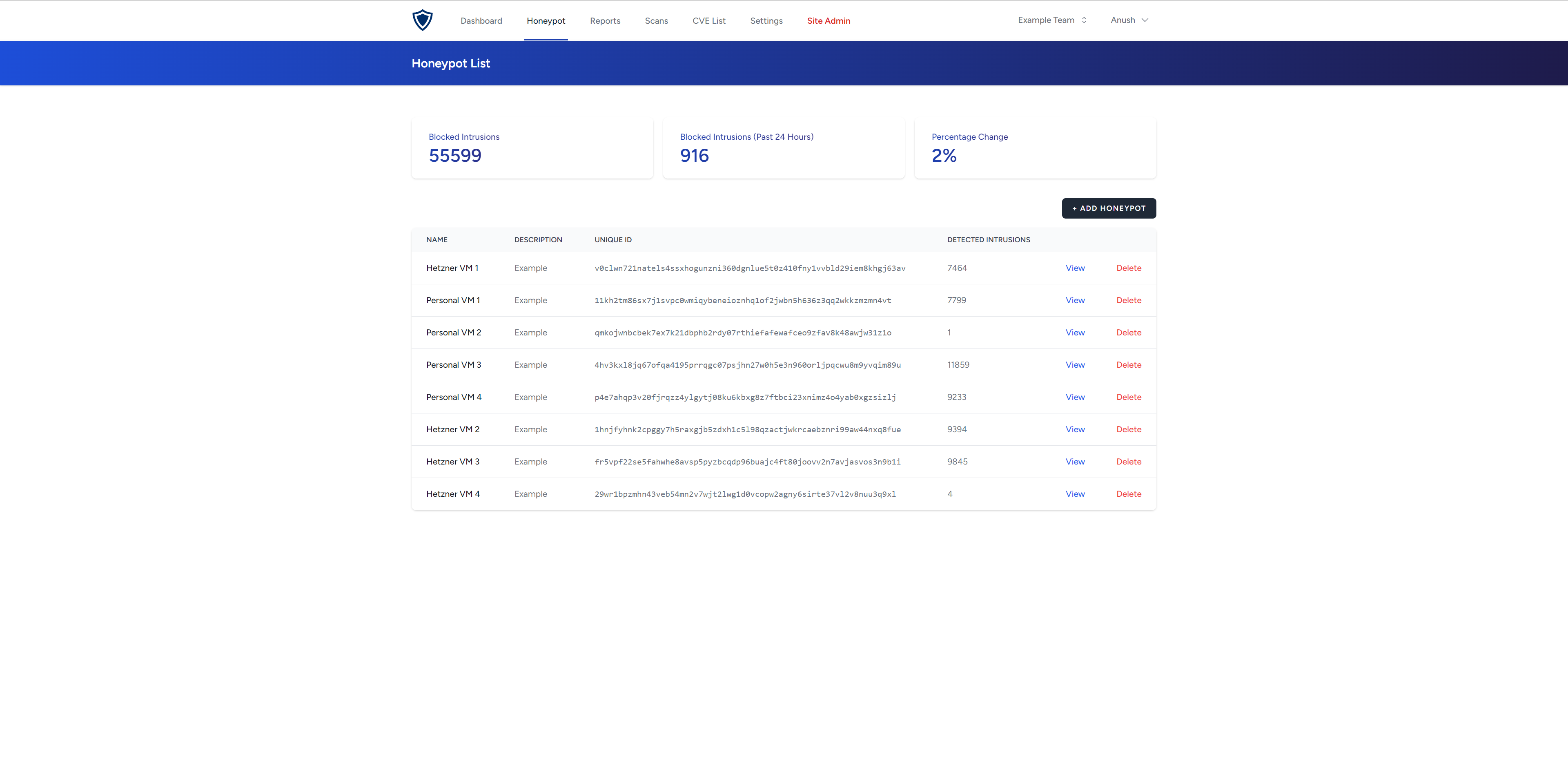Click the DESCRIPTION column header

tap(538, 240)
